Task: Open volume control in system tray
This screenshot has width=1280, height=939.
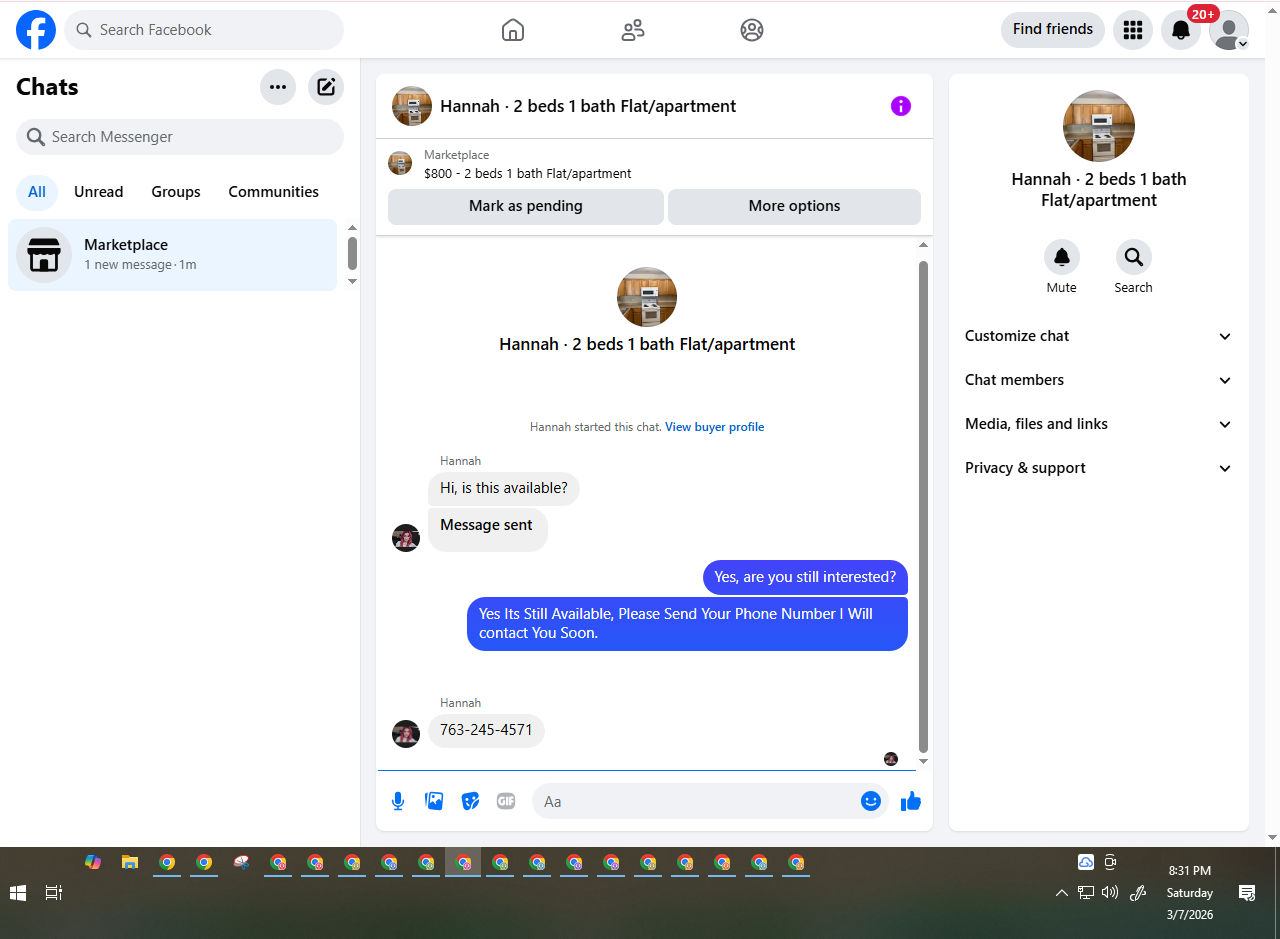Action: pos(1110,893)
